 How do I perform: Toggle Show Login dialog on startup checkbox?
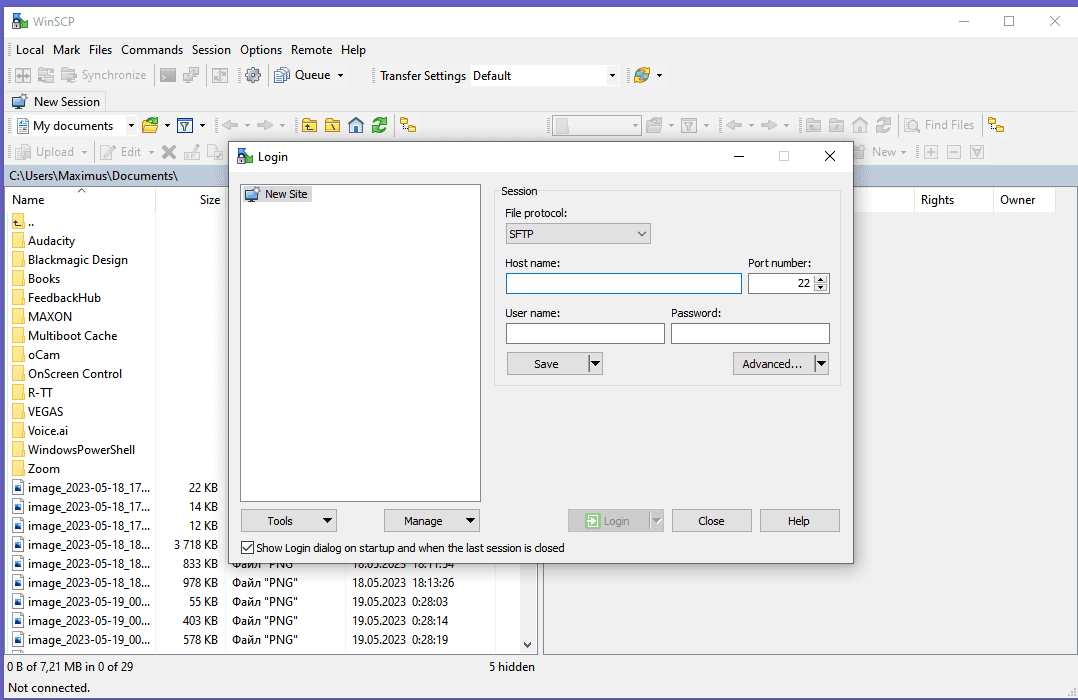tap(248, 547)
